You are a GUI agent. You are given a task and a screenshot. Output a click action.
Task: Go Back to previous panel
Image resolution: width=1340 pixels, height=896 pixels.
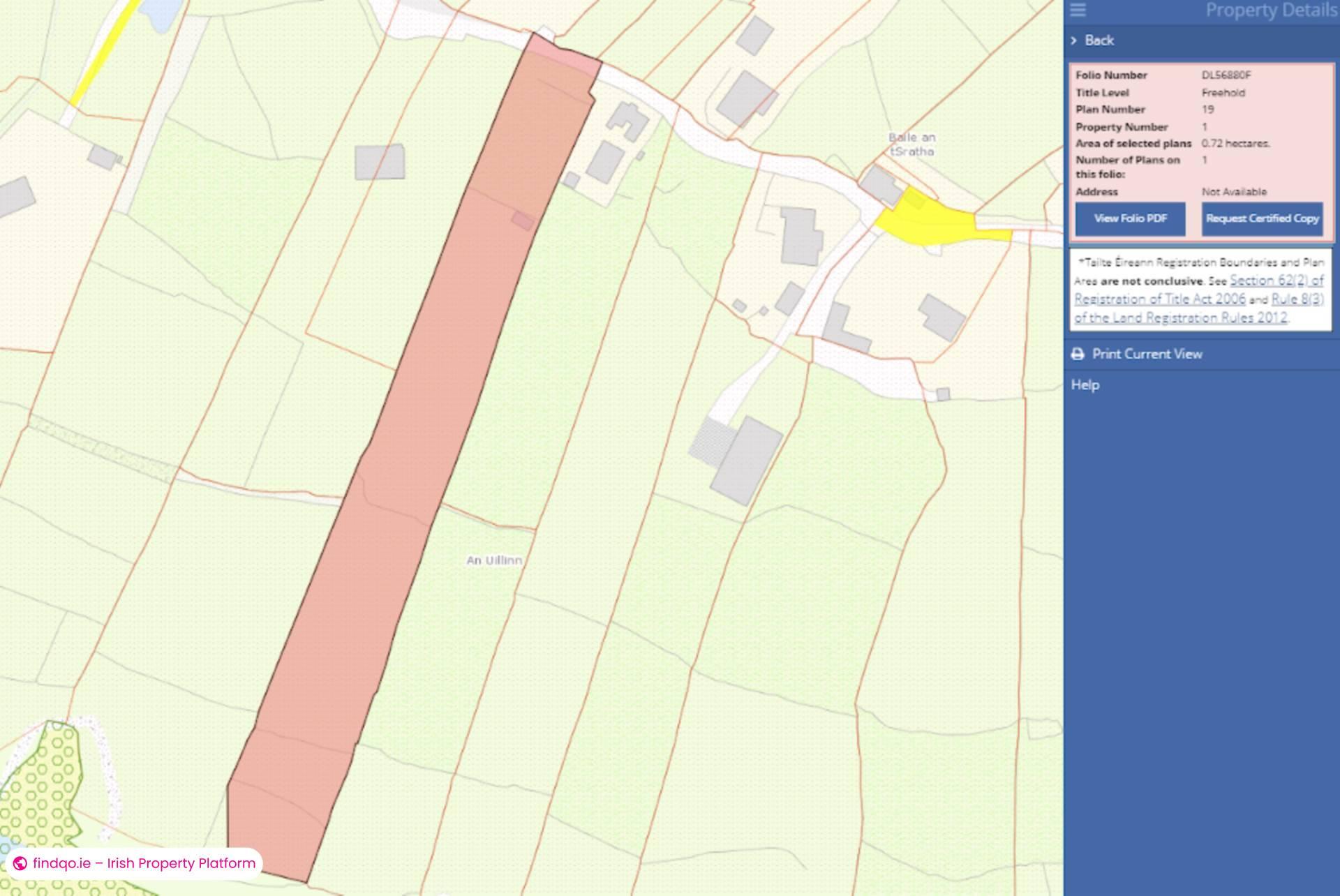pyautogui.click(x=1099, y=40)
